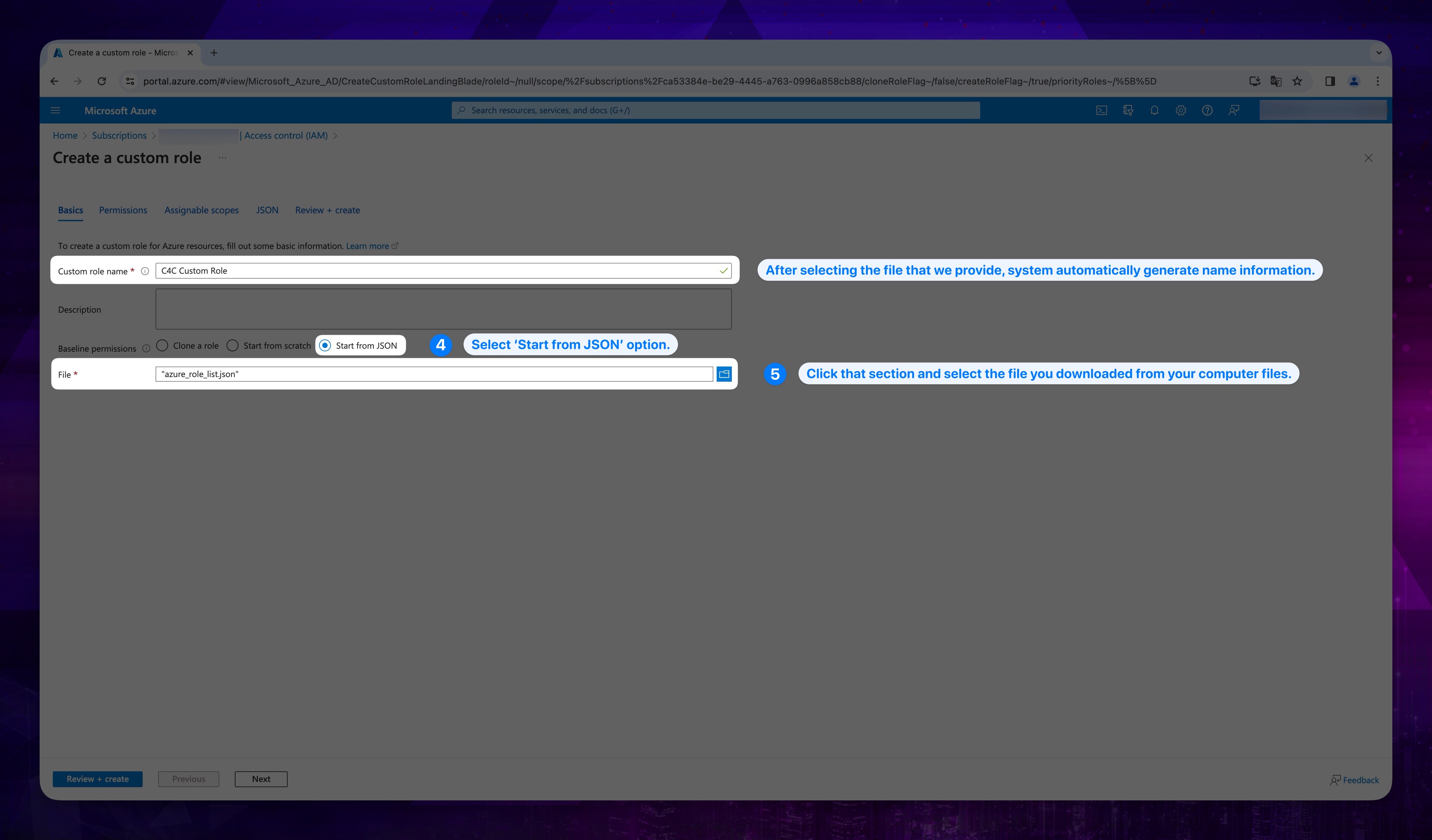Image resolution: width=1432 pixels, height=840 pixels.
Task: Open the Directories and subscriptions filter
Action: click(1128, 110)
